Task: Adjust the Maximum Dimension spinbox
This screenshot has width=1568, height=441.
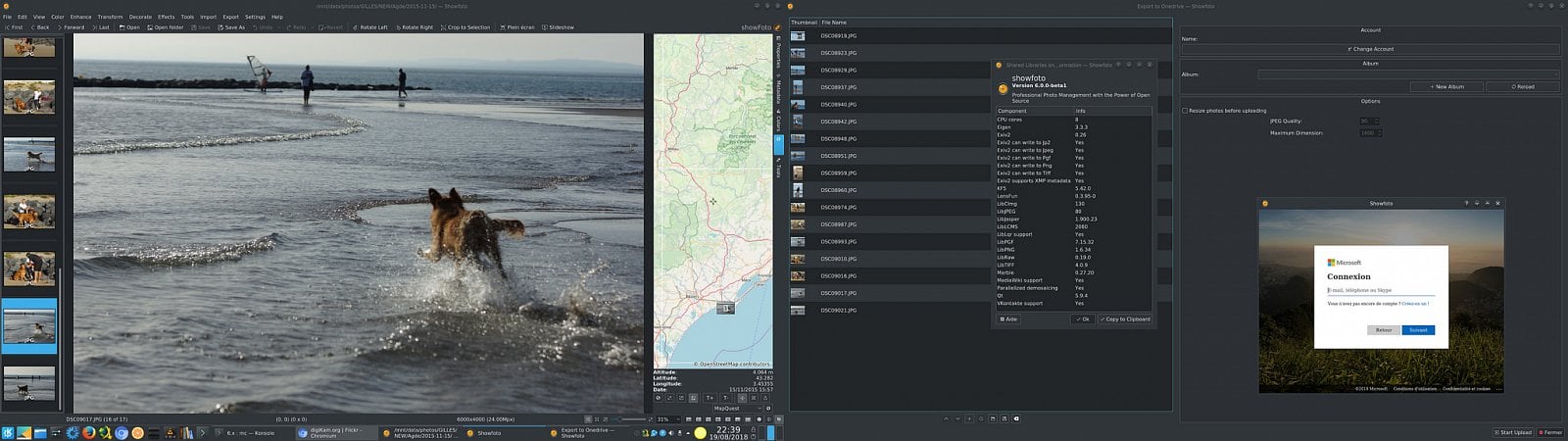Action: coord(1369,132)
